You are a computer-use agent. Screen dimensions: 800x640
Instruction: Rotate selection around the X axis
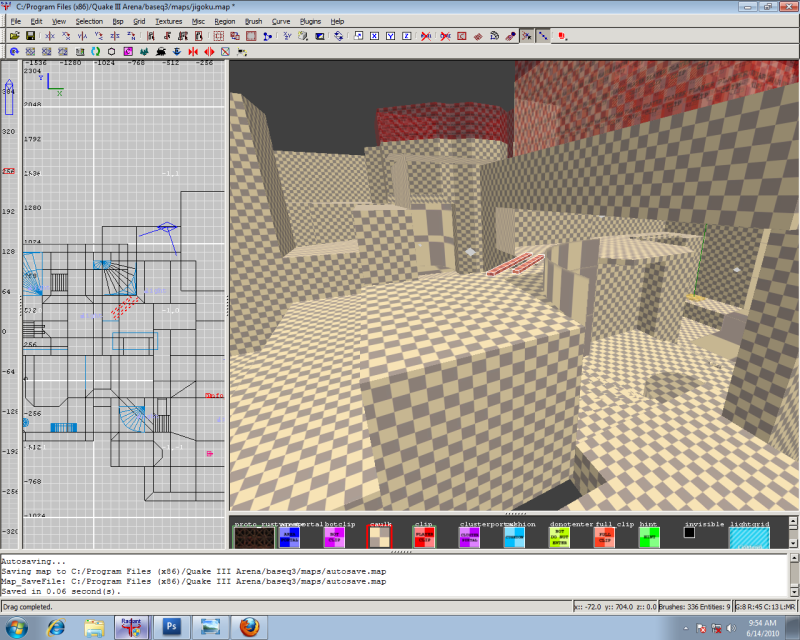(x=66, y=36)
